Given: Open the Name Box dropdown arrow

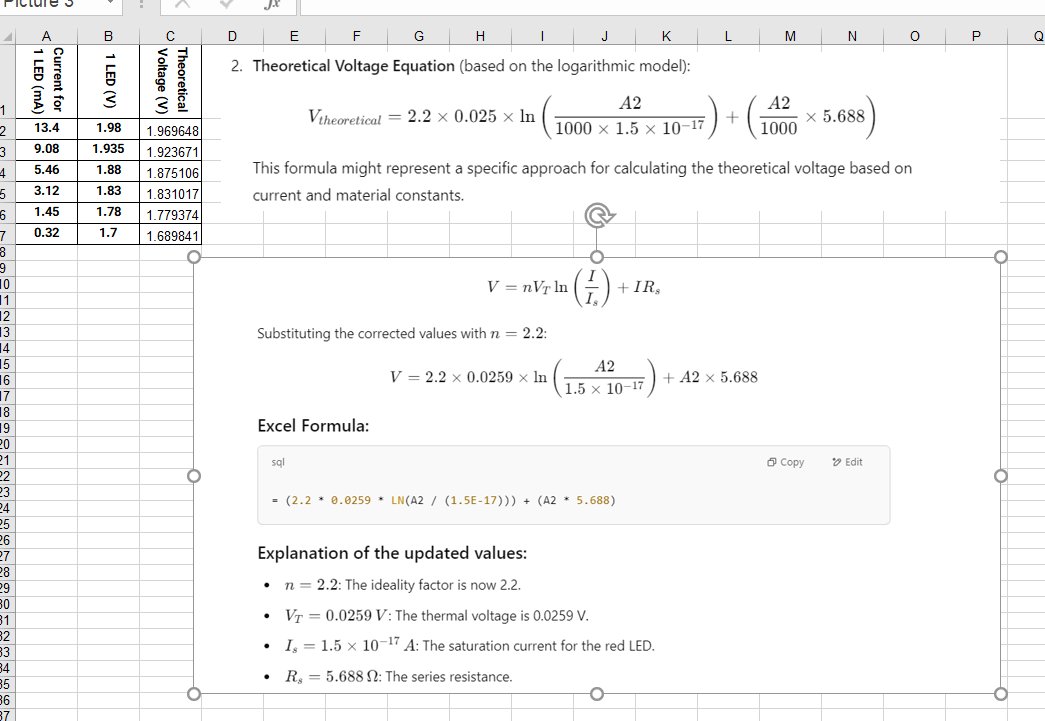Looking at the screenshot, I should click(x=110, y=4).
